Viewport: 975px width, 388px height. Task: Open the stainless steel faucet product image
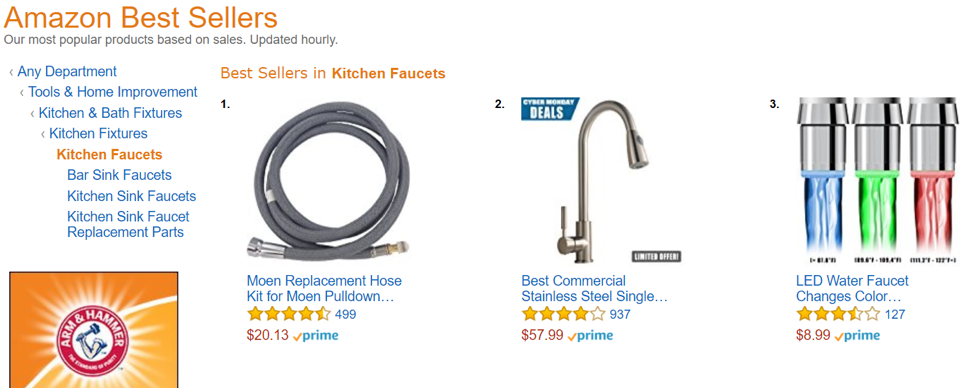pyautogui.click(x=602, y=180)
